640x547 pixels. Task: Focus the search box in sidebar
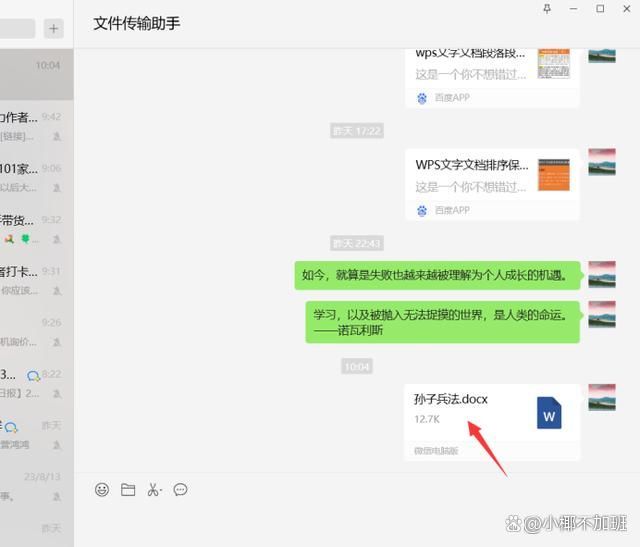click(18, 29)
